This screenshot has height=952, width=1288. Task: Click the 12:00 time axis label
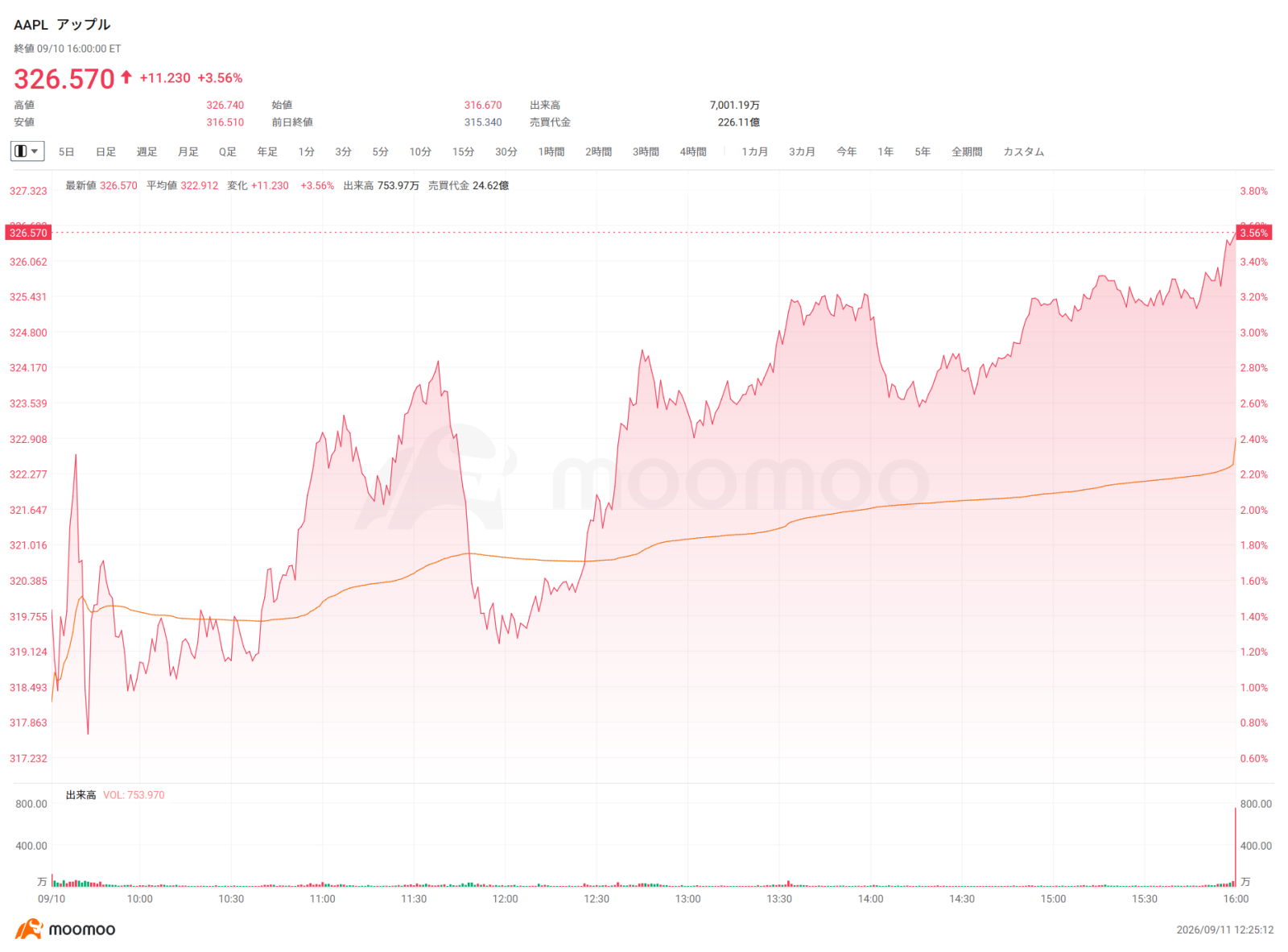click(x=506, y=899)
